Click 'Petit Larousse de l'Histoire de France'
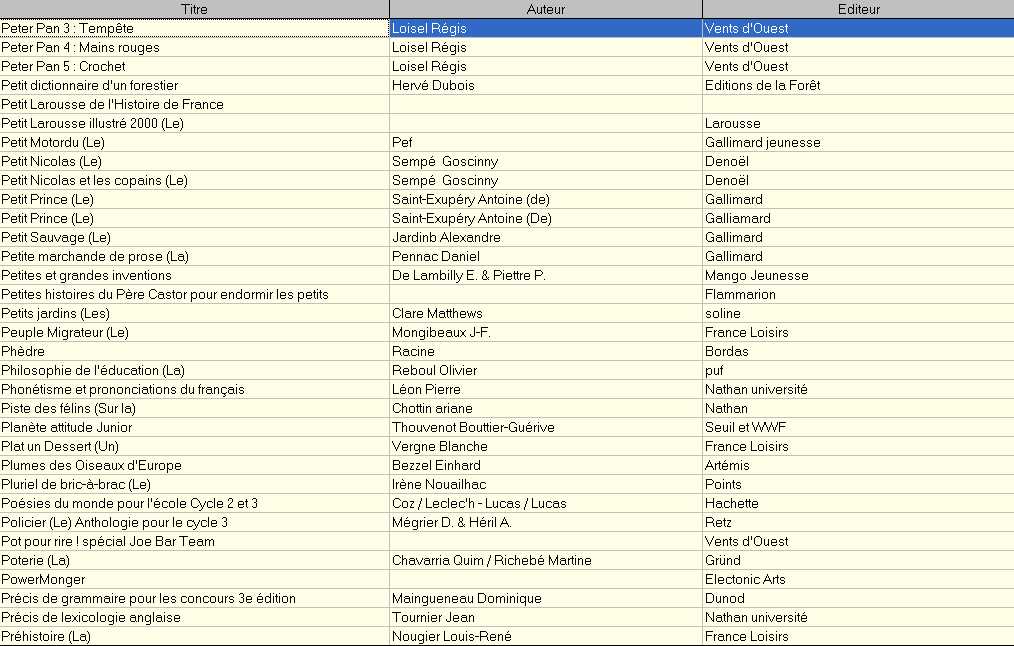The height and width of the screenshot is (646, 1014). (x=113, y=104)
